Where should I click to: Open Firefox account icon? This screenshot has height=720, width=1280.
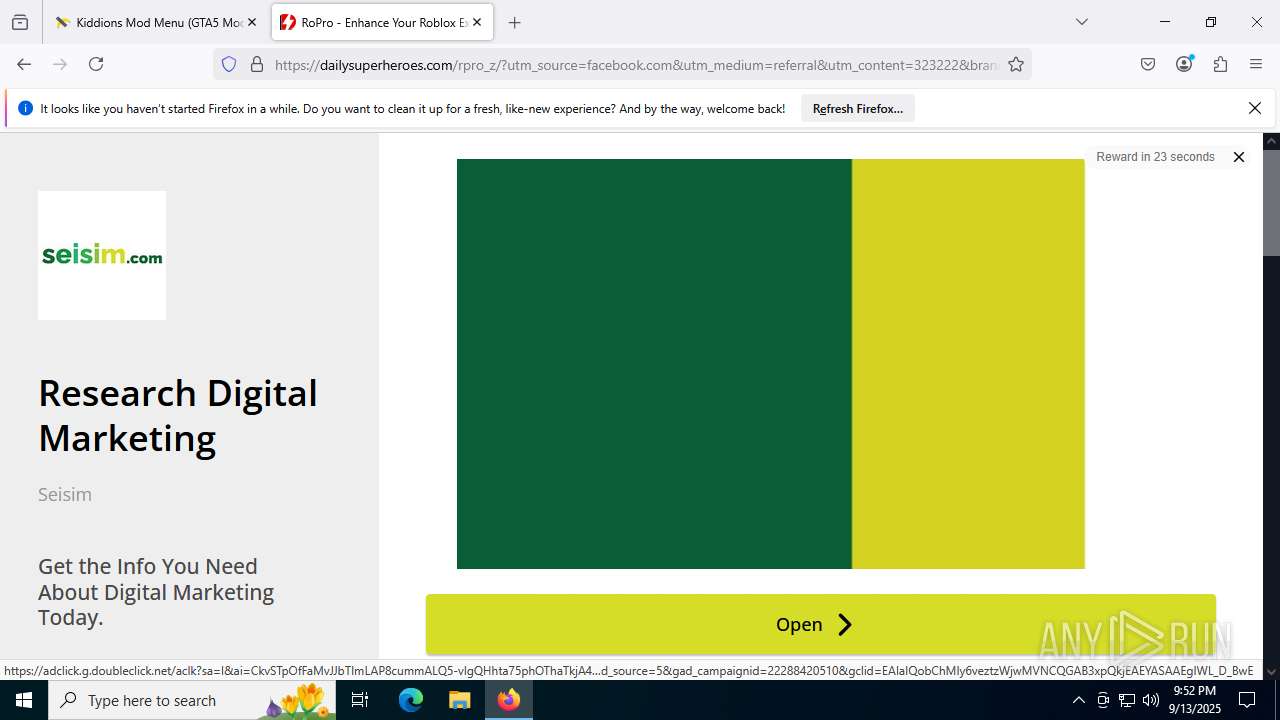[1184, 64]
